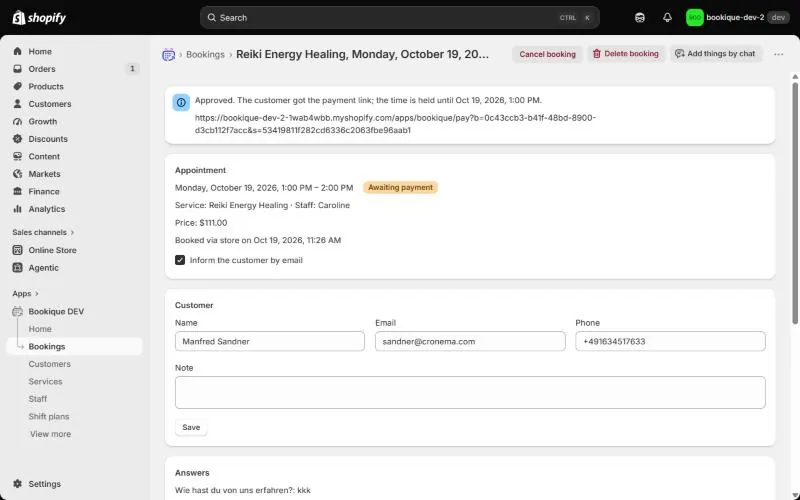Click into the Note text area
The height and width of the screenshot is (500, 800).
(470, 392)
